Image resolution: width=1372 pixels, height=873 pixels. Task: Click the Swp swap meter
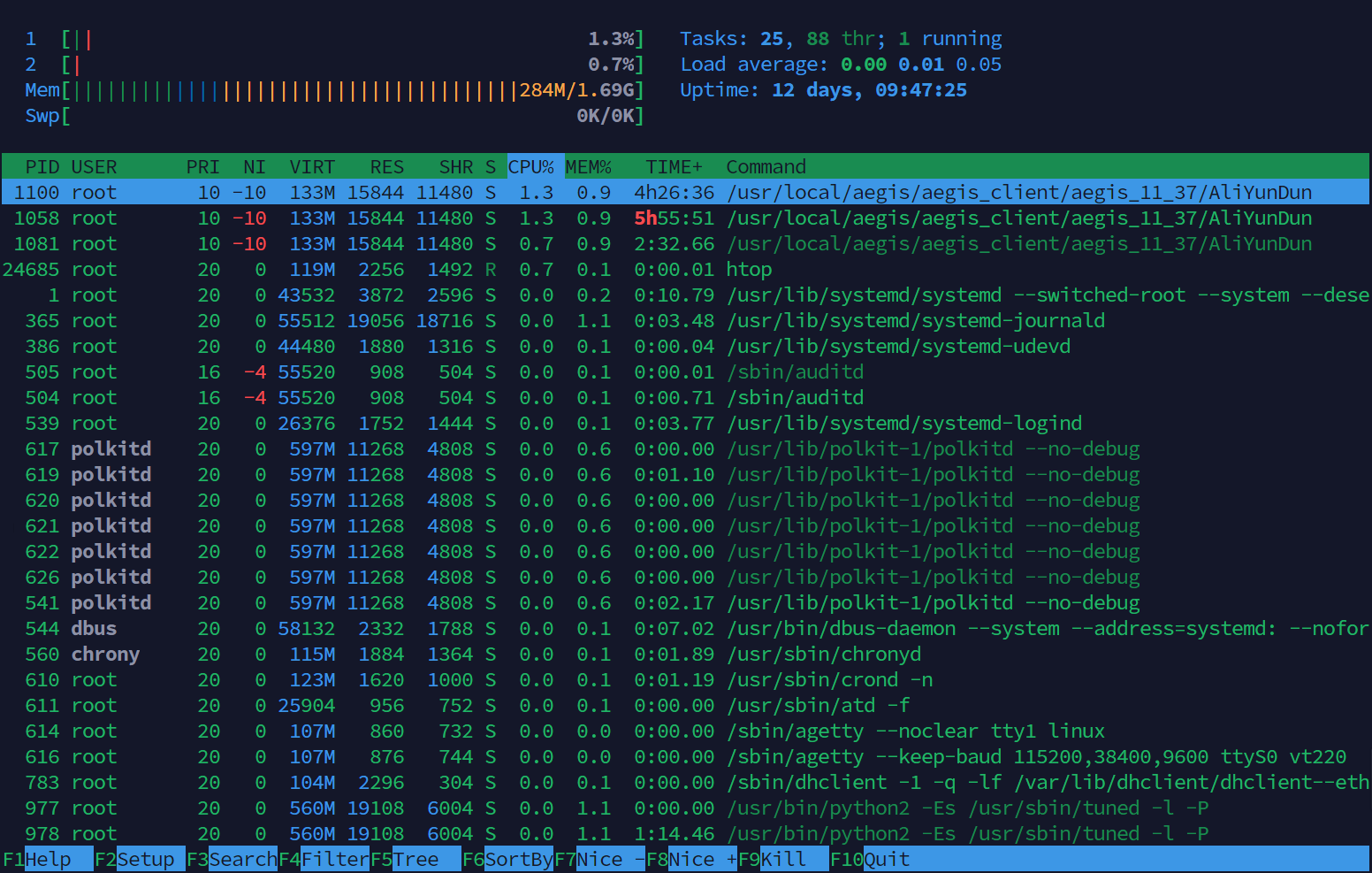click(335, 116)
